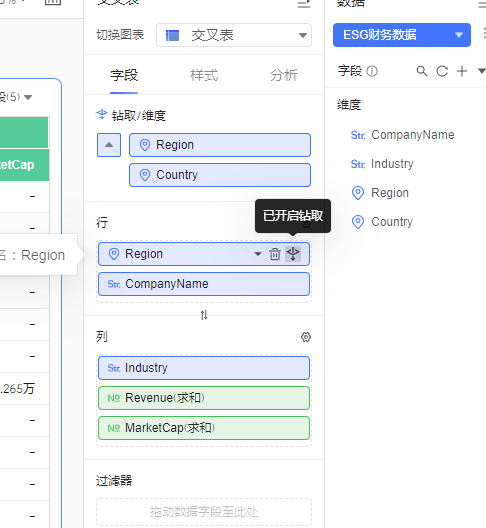Open the chart type dropdown showing 交叉表
This screenshot has height=528, width=486.
pyautogui.click(x=234, y=35)
